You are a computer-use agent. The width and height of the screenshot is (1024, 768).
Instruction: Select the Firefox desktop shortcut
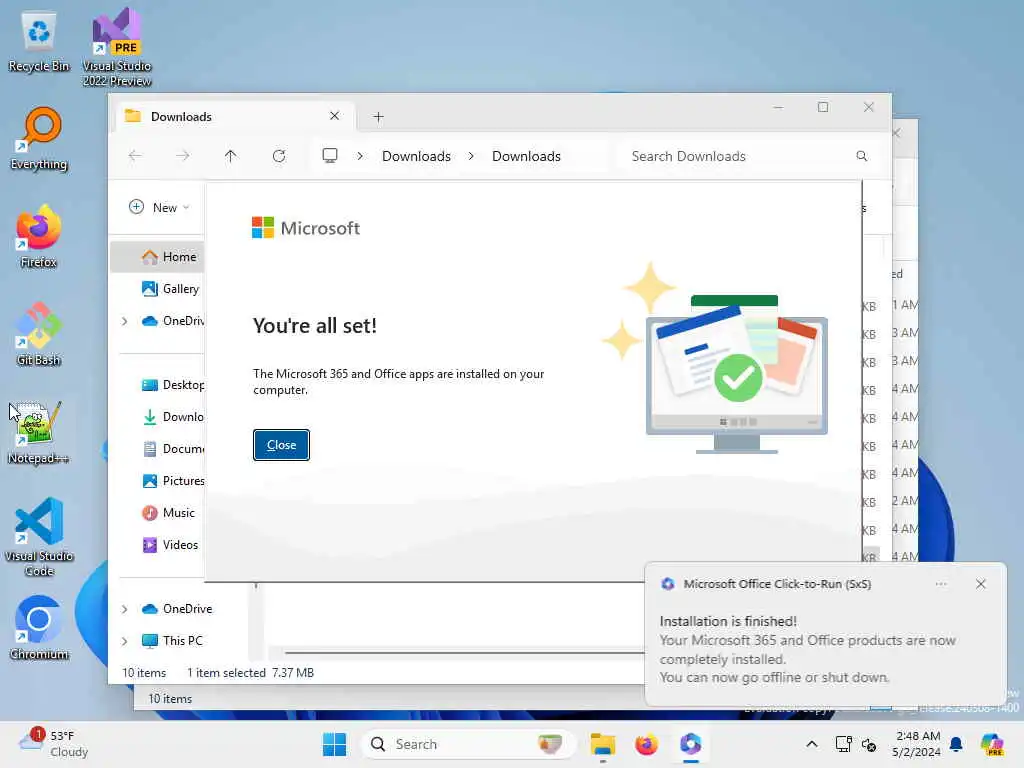39,236
